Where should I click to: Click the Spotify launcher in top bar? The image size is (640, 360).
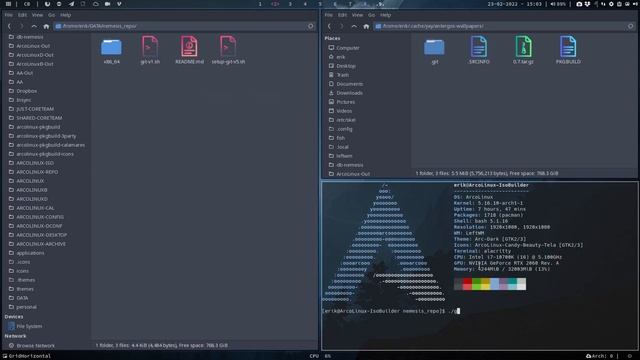59,4
